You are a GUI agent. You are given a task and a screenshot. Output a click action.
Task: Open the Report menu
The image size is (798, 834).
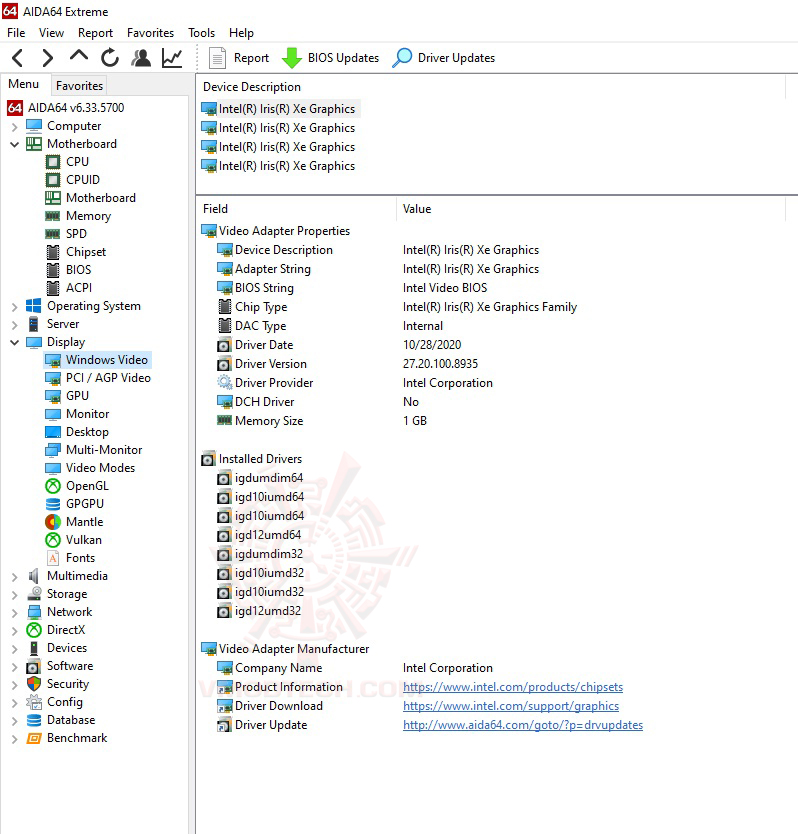pos(95,33)
